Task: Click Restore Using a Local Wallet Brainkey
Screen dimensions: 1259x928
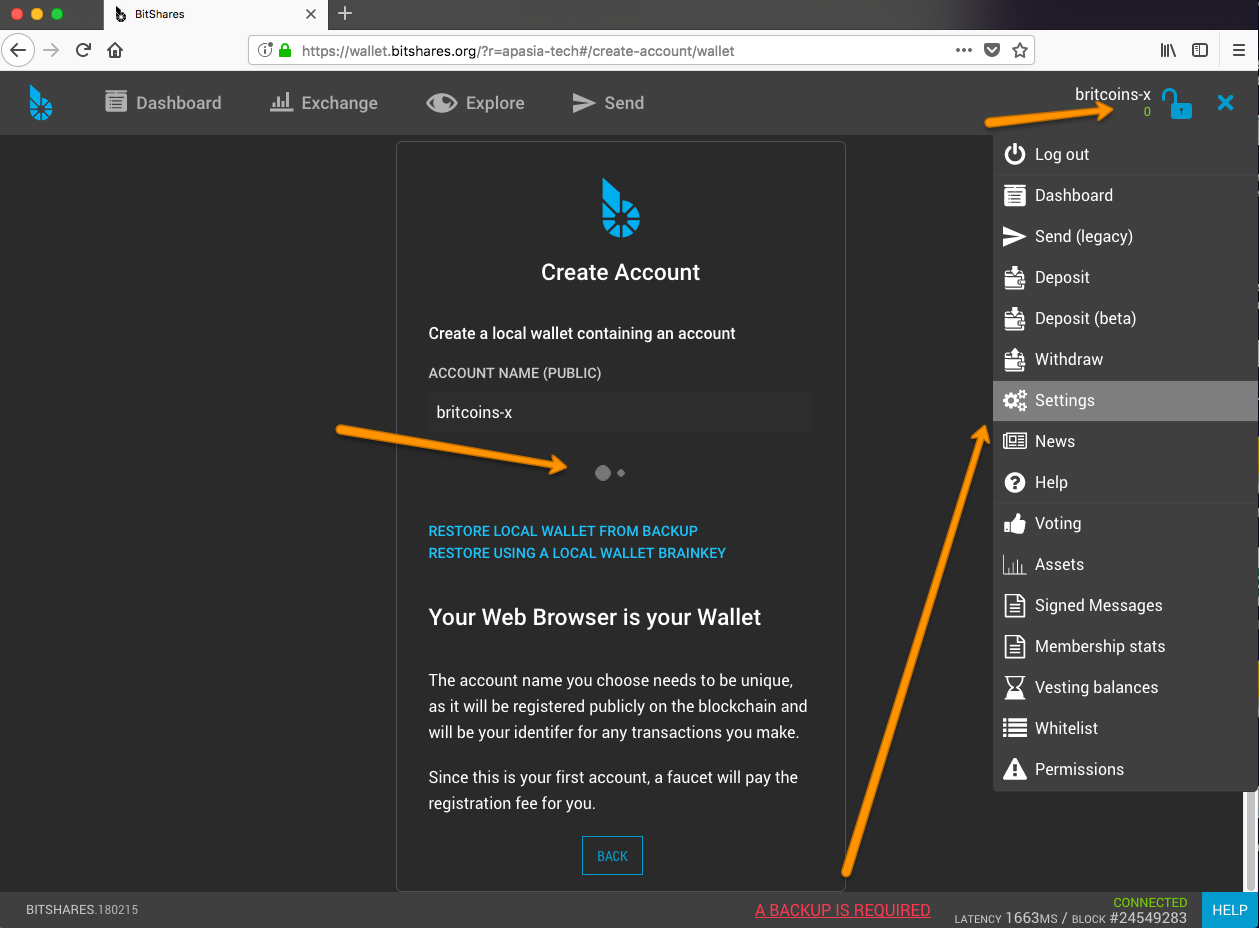Action: [577, 553]
